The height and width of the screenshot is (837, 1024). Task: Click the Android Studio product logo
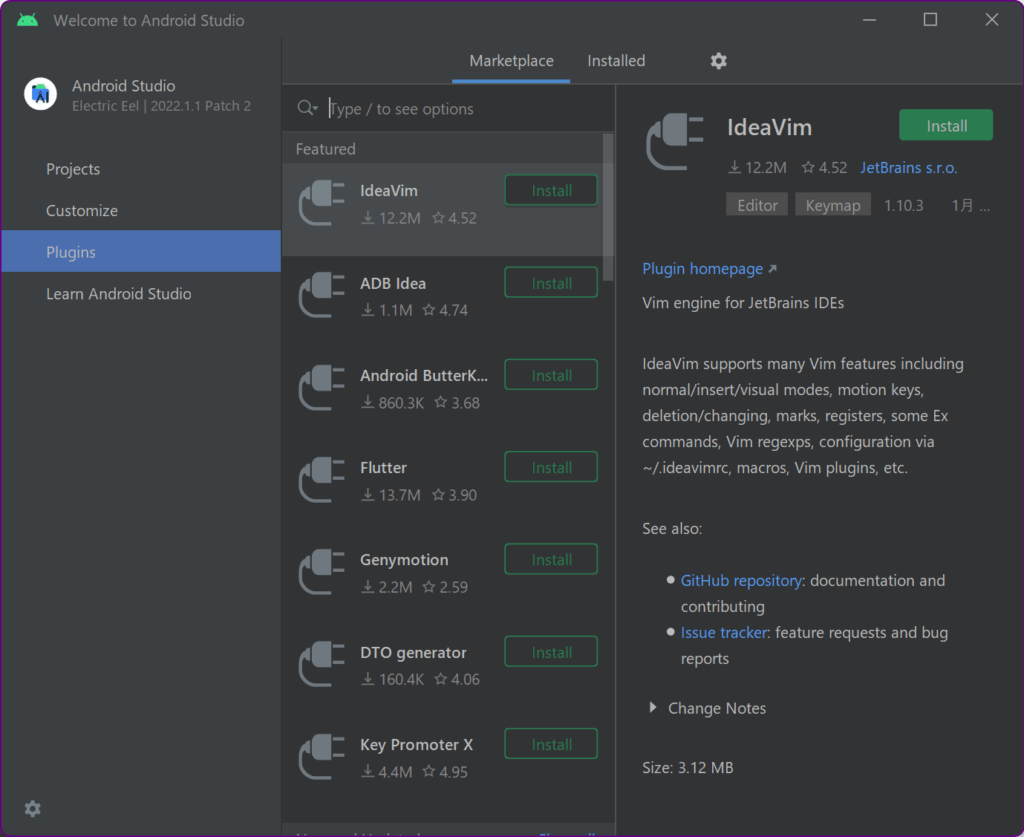[x=40, y=94]
